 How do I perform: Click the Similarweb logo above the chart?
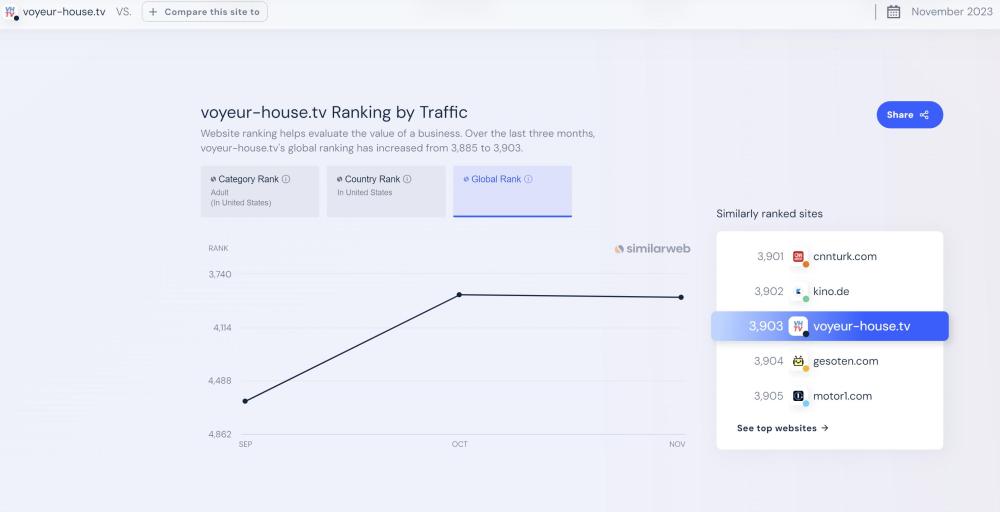point(652,248)
